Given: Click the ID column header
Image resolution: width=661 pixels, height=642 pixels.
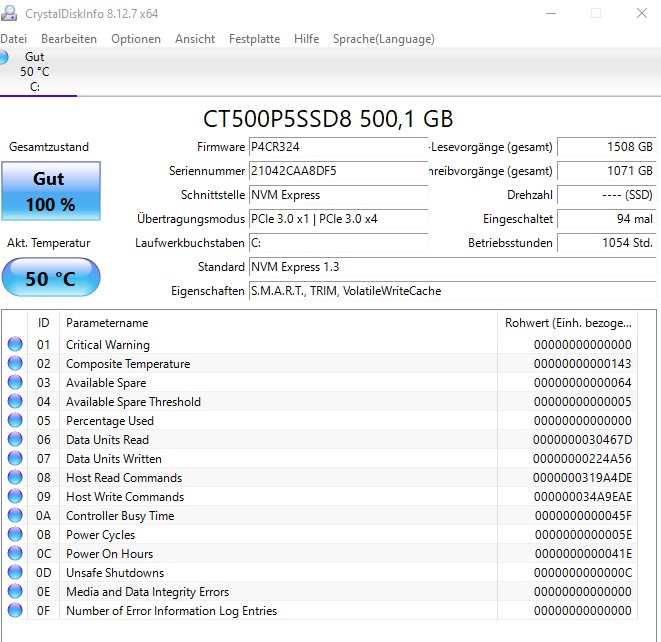Looking at the screenshot, I should click(43, 323).
